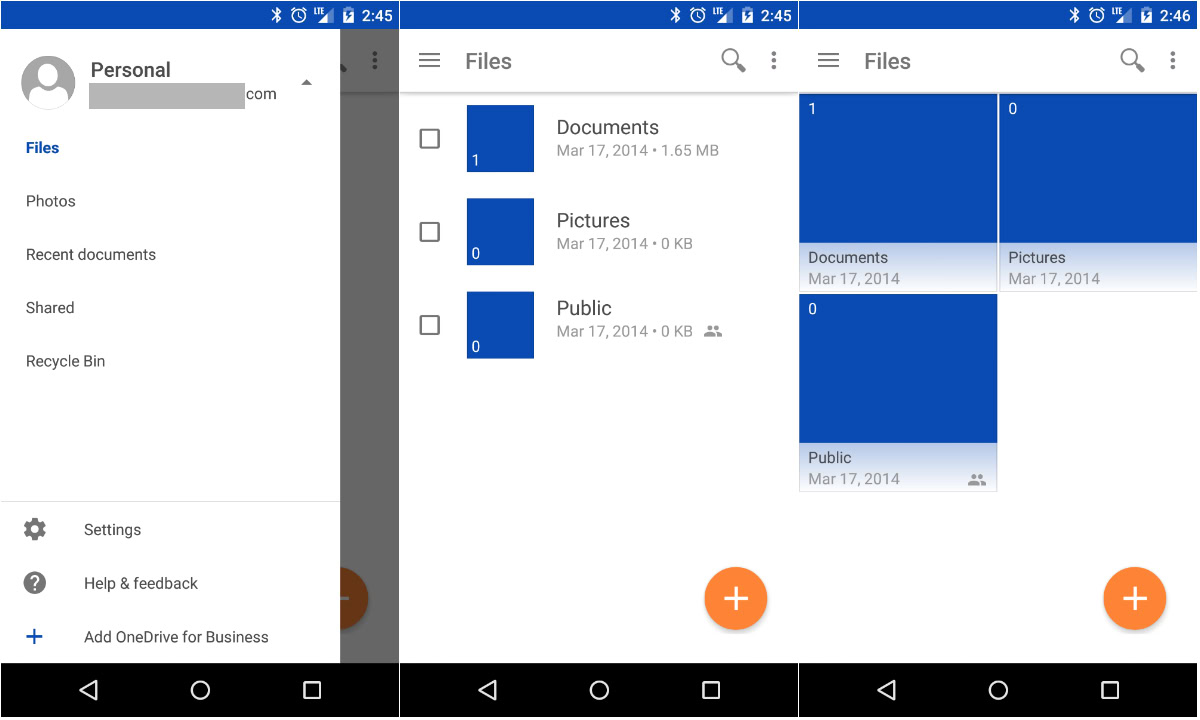Open overflow menu in list view screen
Image resolution: width=1200 pixels, height=720 pixels.
(773, 61)
